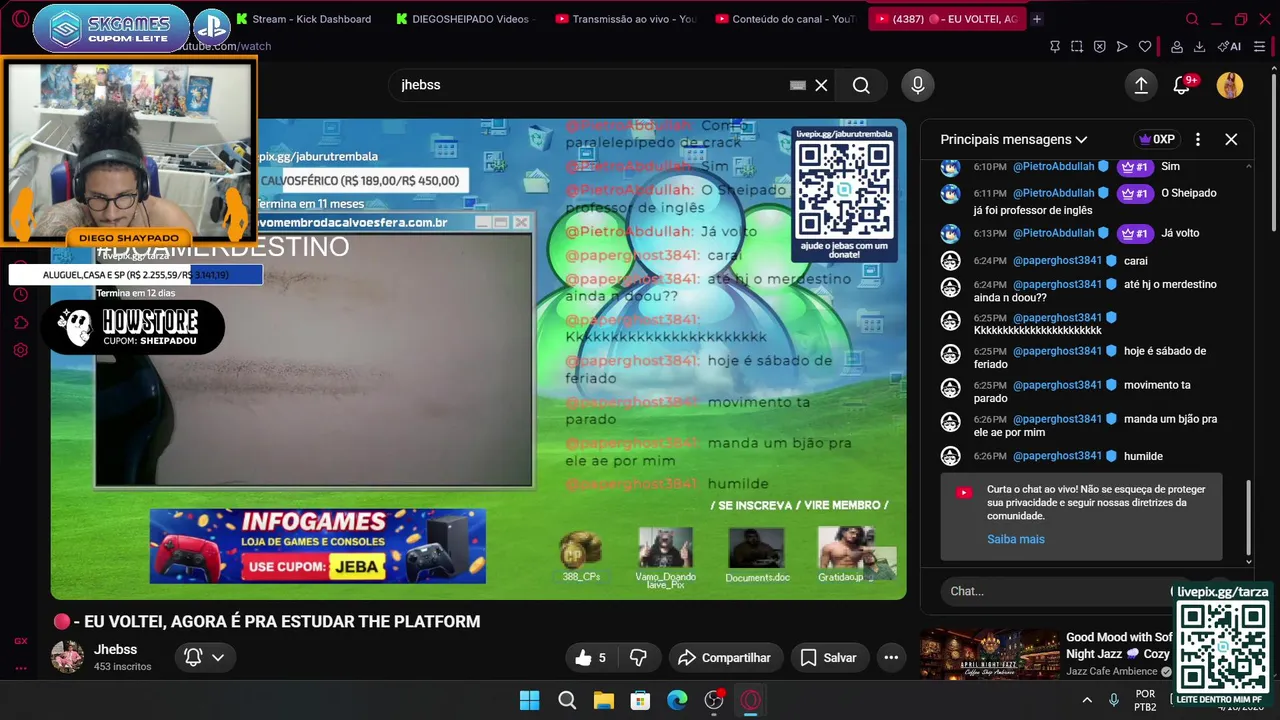Open the 0XP points button in chat

[1156, 139]
